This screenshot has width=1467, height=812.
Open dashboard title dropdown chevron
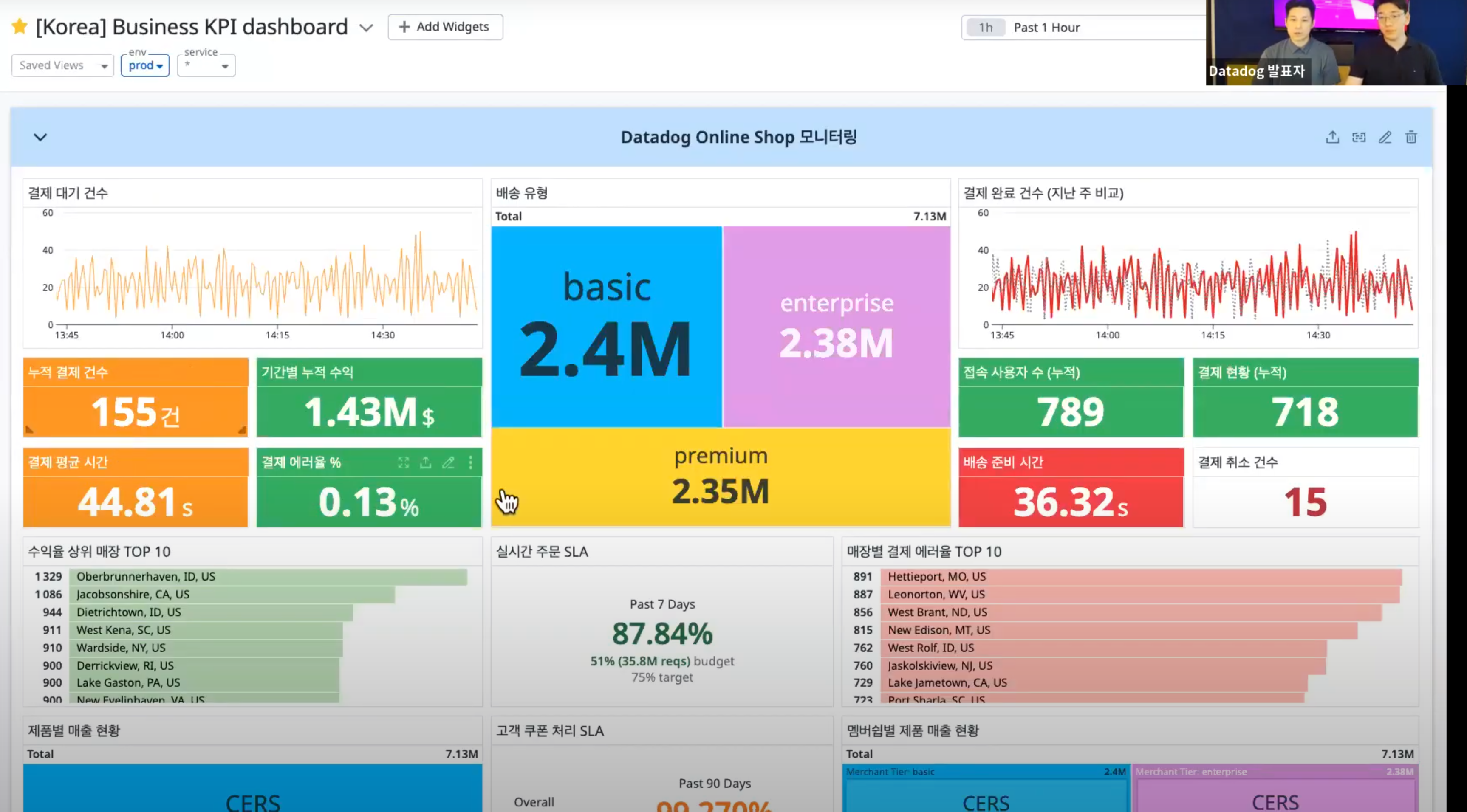point(366,27)
